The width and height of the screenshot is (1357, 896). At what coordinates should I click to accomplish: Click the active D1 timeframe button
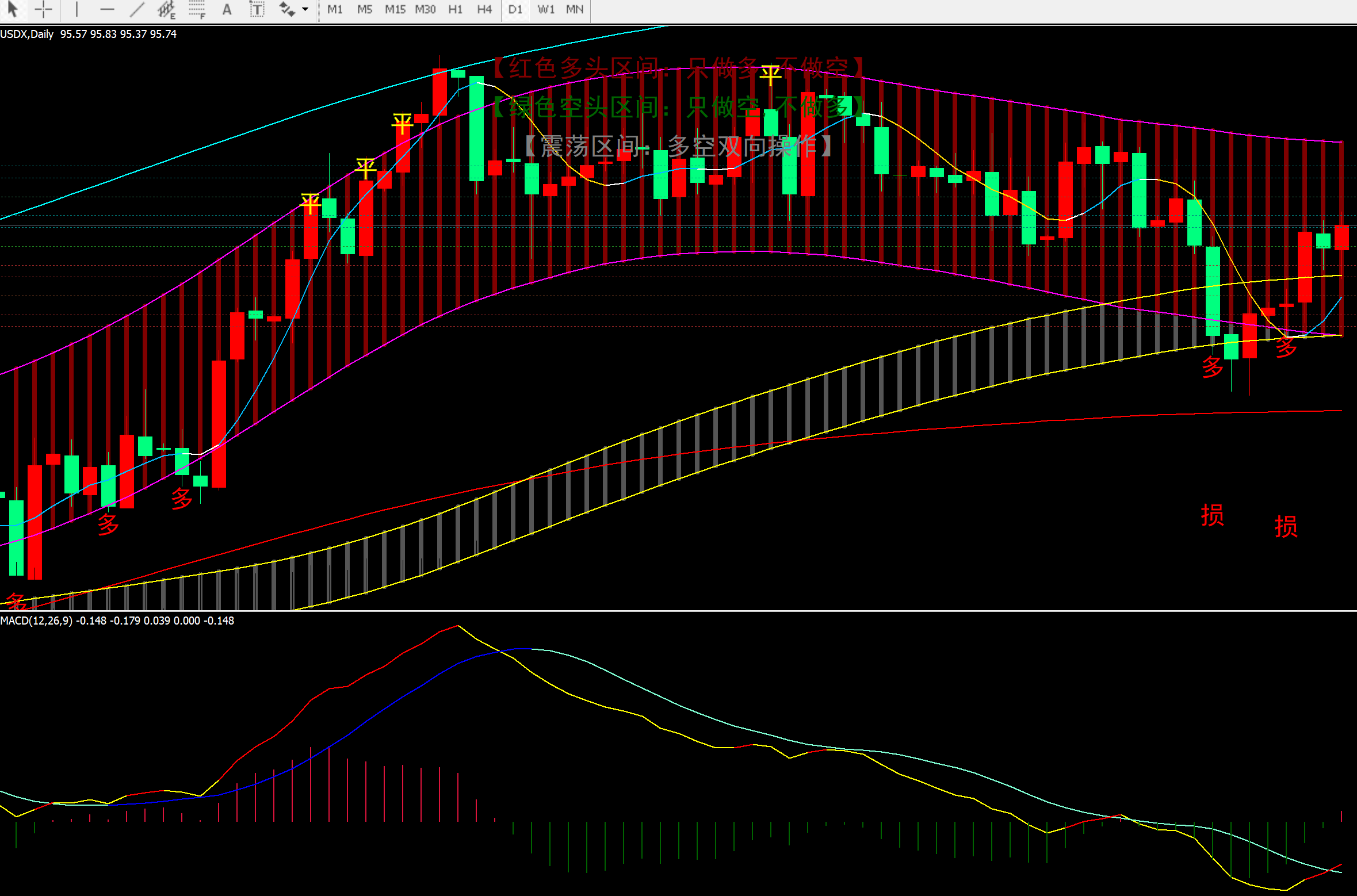(515, 9)
